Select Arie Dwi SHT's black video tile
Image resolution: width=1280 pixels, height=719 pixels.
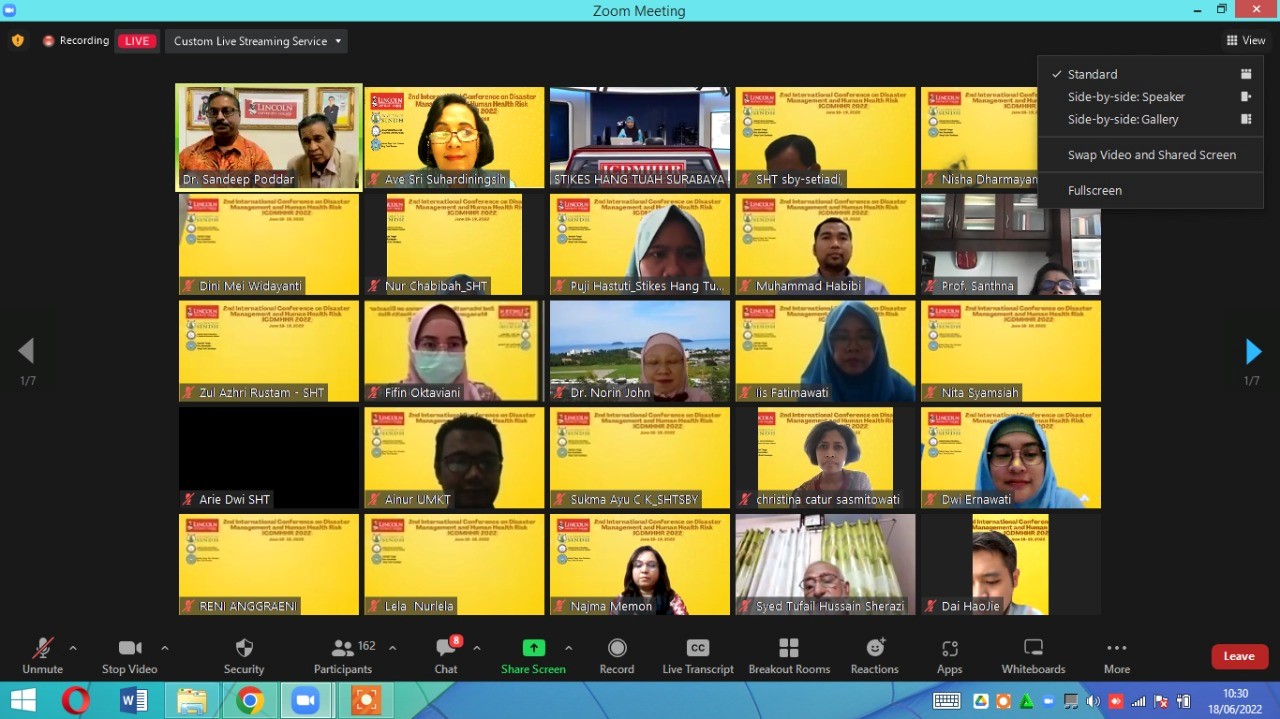[269, 458]
